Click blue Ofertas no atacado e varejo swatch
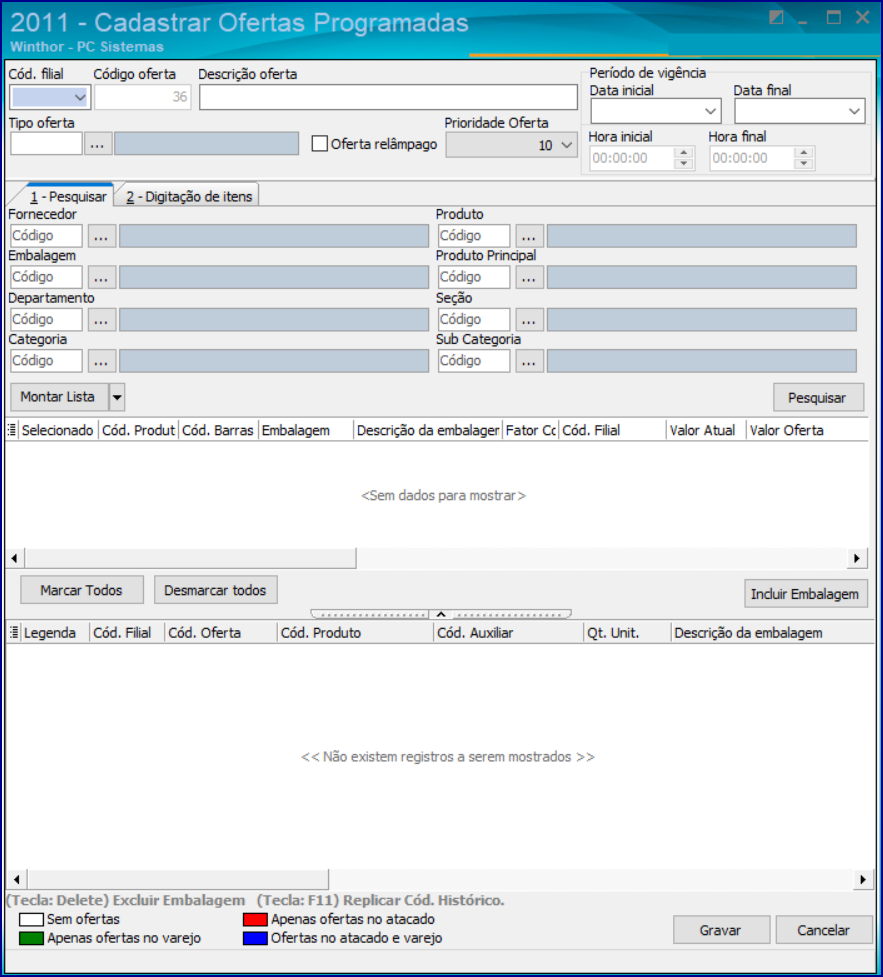 click(255, 938)
